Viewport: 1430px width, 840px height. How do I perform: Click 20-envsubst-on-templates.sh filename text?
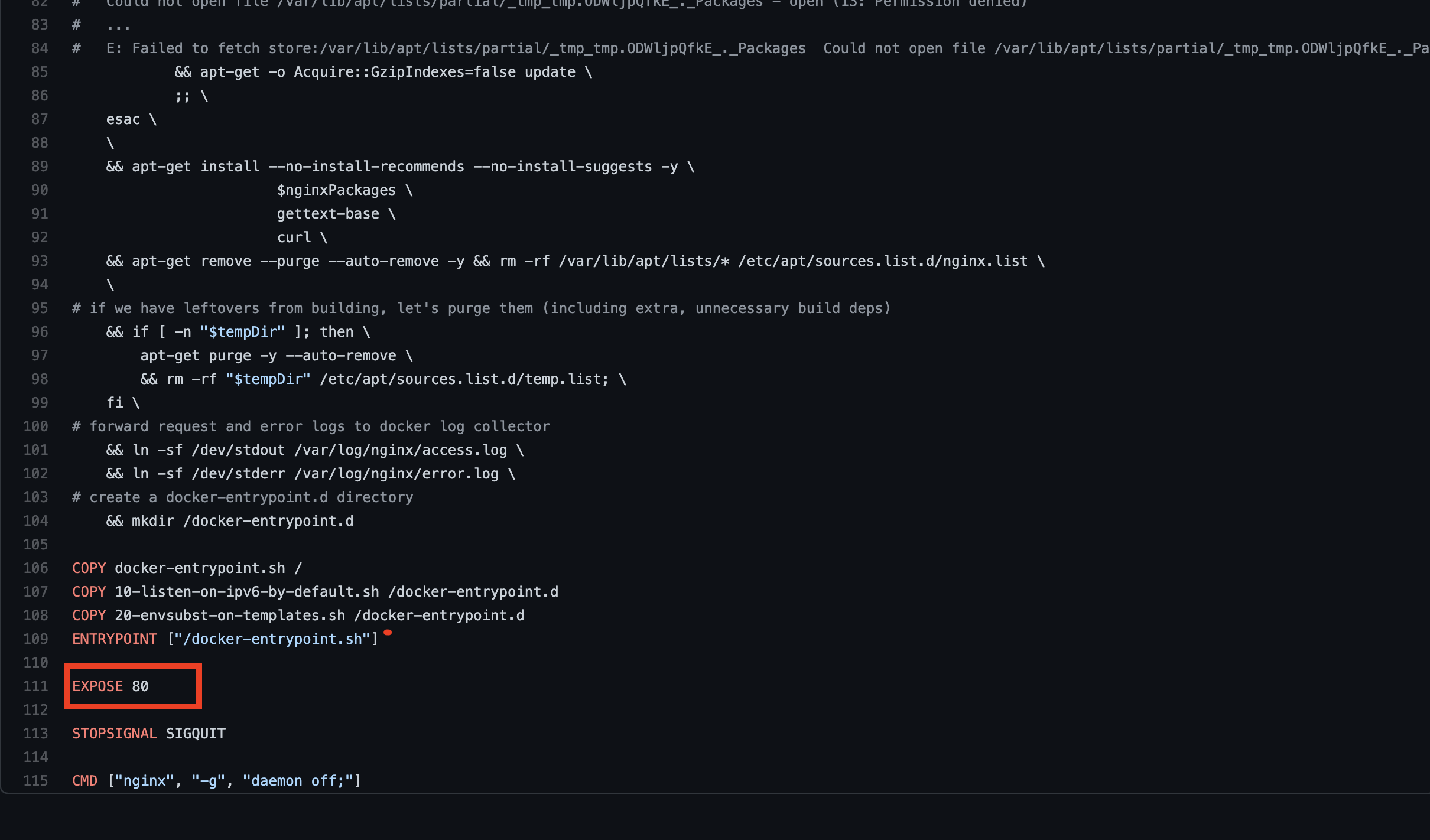coord(230,615)
